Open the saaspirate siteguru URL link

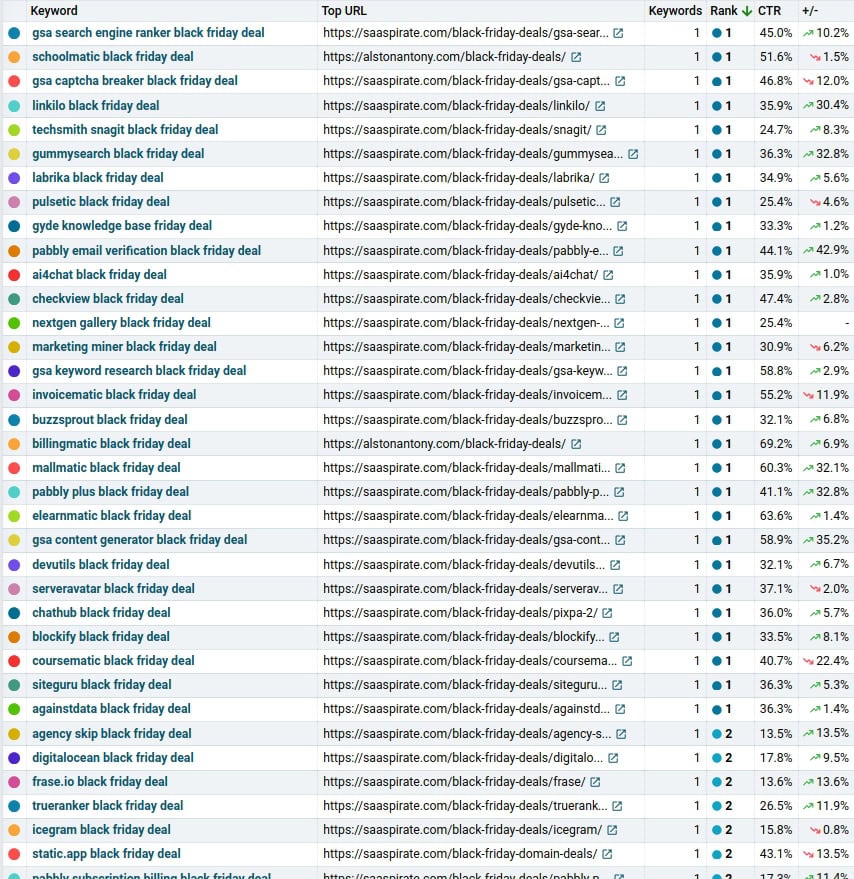465,684
